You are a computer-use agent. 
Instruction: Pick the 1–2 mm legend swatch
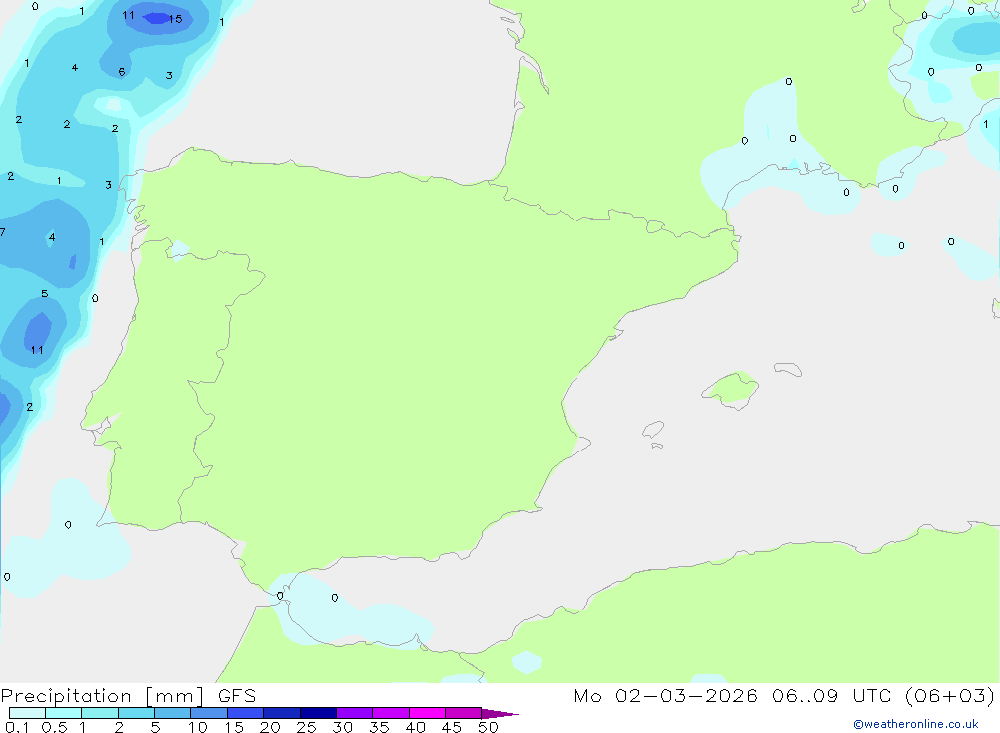(99, 713)
